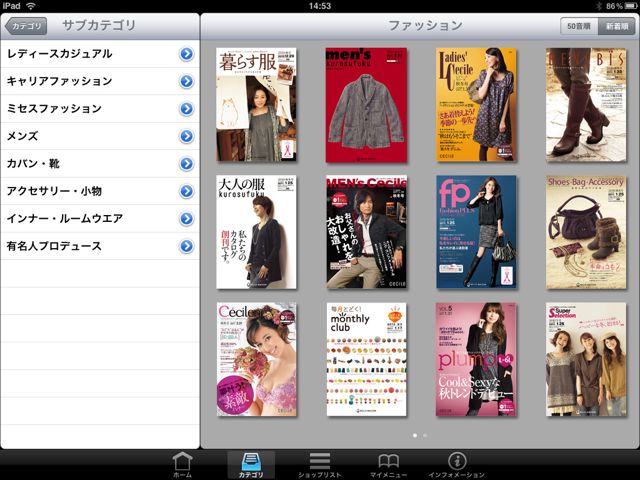Open the Information tab icon
Image resolution: width=640 pixels, height=480 pixels.
pyautogui.click(x=457, y=461)
